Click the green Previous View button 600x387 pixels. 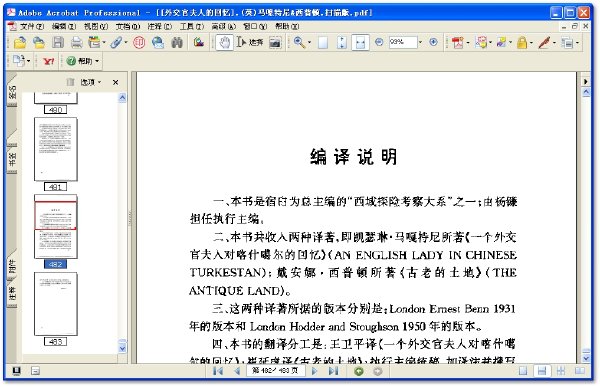tap(359, 371)
